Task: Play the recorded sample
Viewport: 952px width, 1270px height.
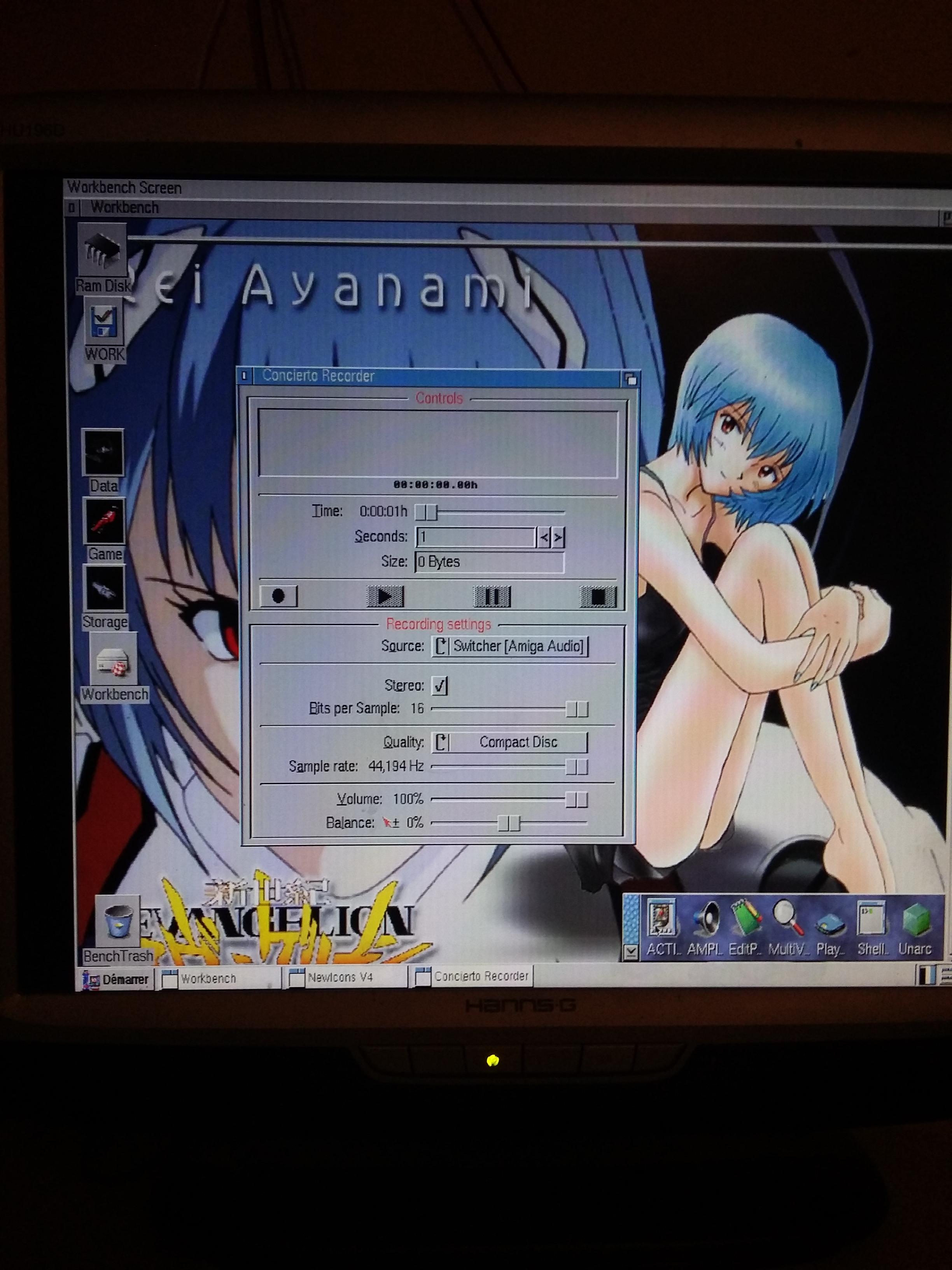Action: pyautogui.click(x=385, y=596)
